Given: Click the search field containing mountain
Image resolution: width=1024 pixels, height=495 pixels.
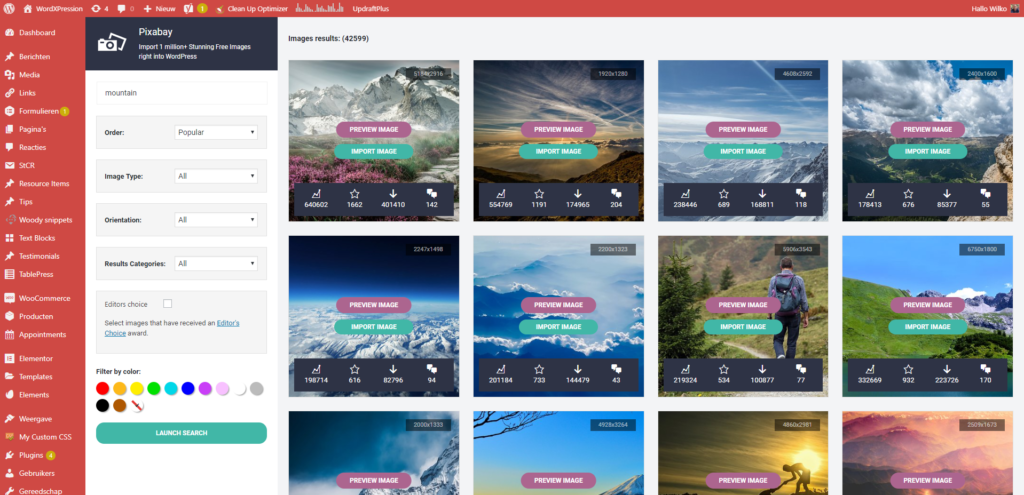Looking at the screenshot, I should coord(182,93).
